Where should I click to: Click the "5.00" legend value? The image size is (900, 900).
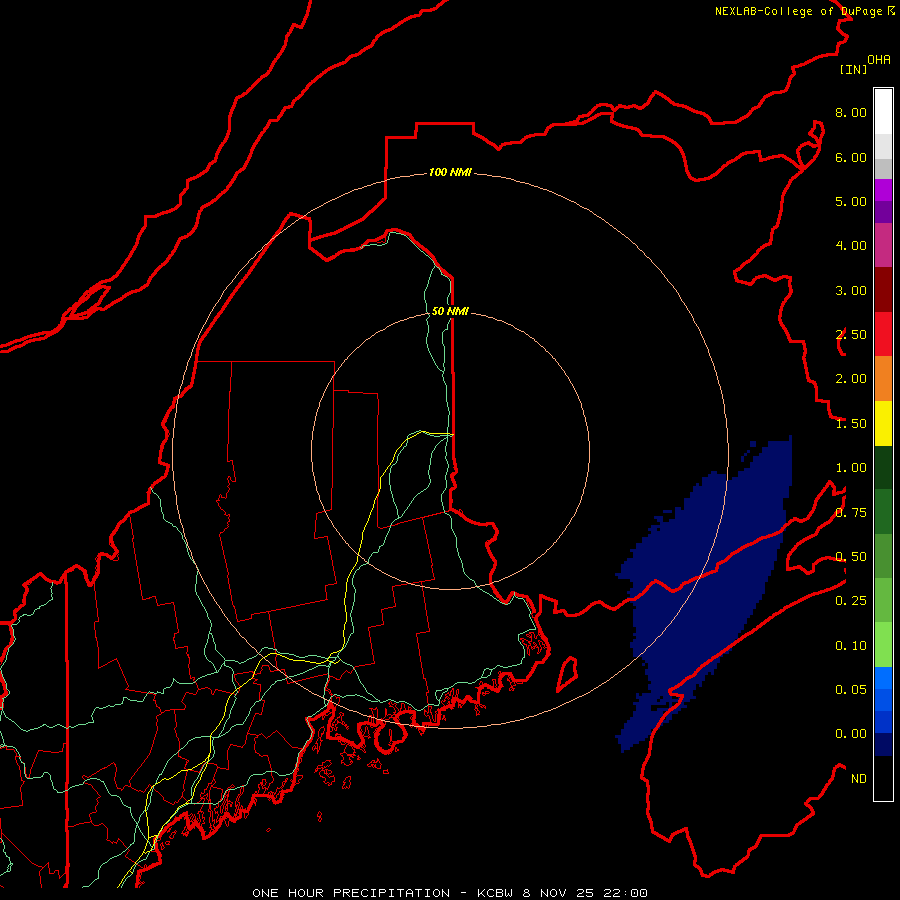[x=851, y=201]
